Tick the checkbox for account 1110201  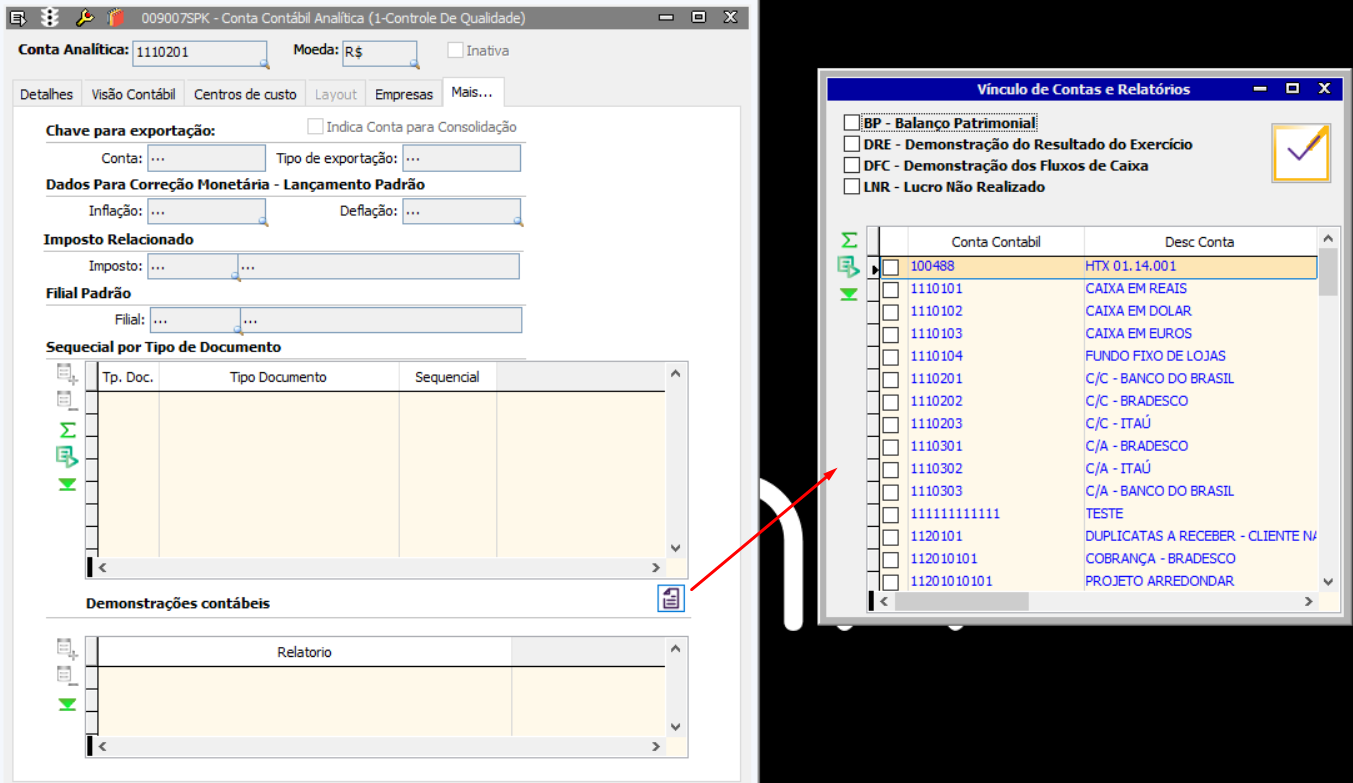891,379
